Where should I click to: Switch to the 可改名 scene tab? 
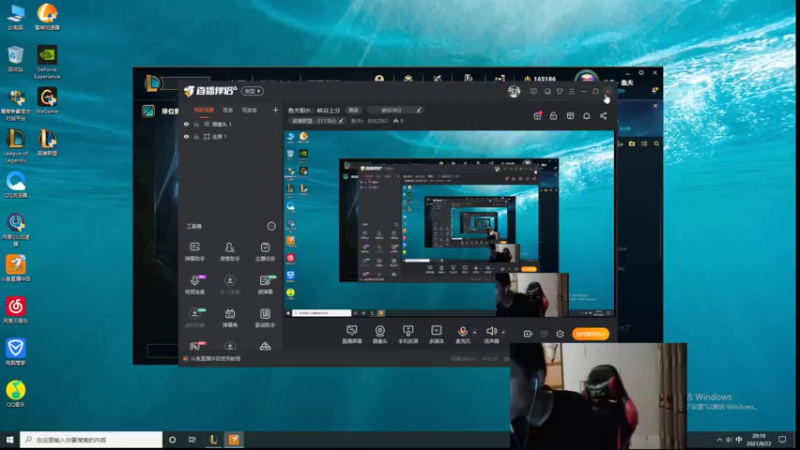click(x=249, y=110)
